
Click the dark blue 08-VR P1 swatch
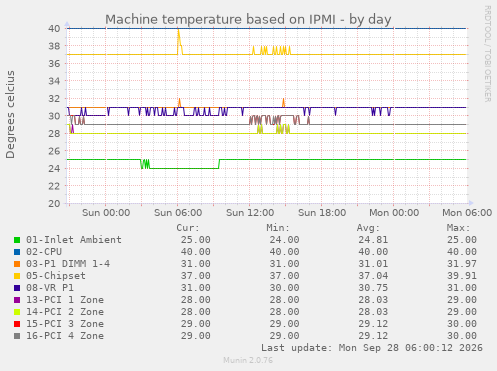(17, 288)
